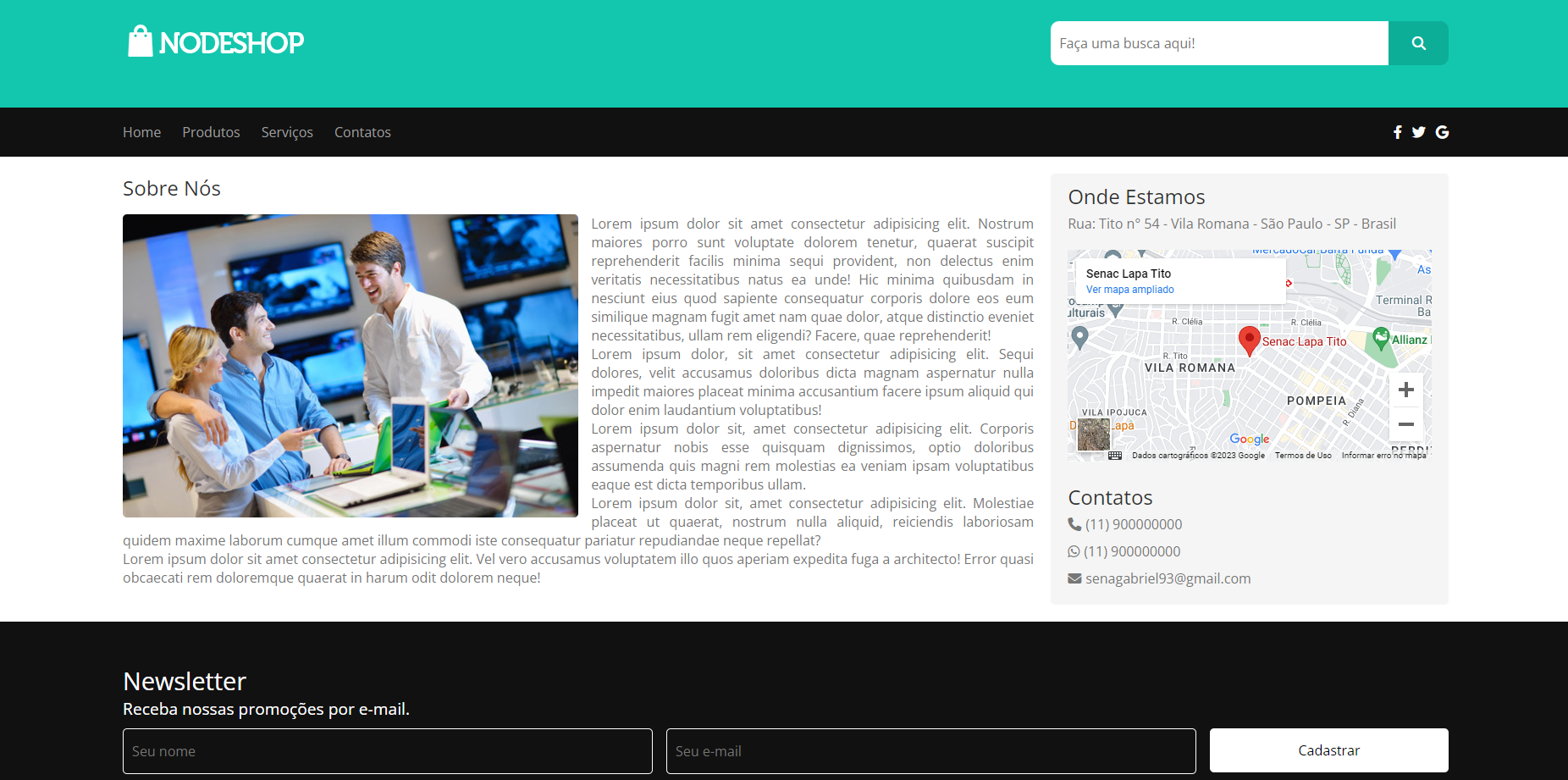Viewport: 1568px width, 780px height.
Task: Open the Home navigation item
Action: click(141, 132)
